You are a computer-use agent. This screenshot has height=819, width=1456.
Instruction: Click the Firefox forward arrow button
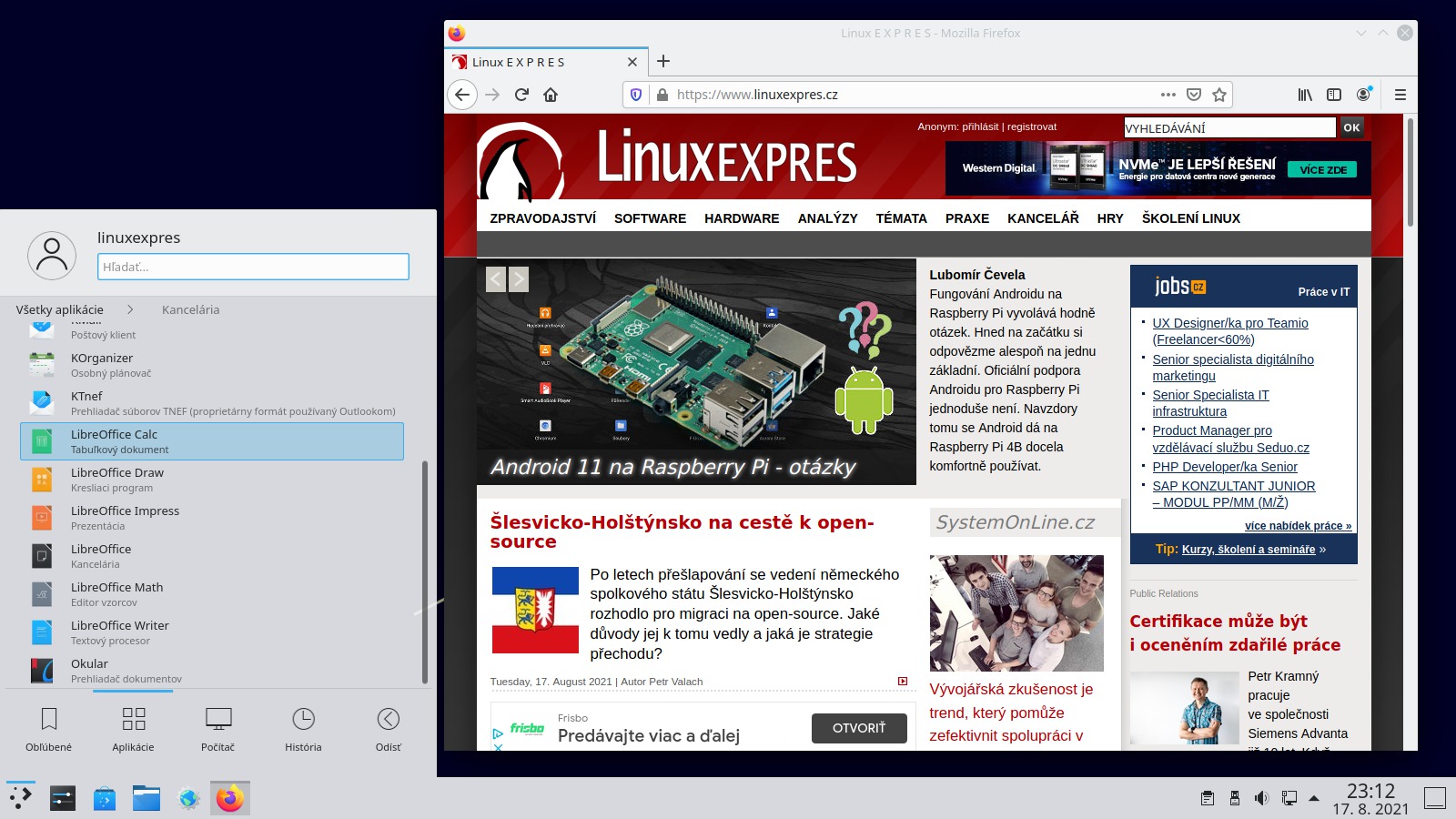(x=492, y=95)
